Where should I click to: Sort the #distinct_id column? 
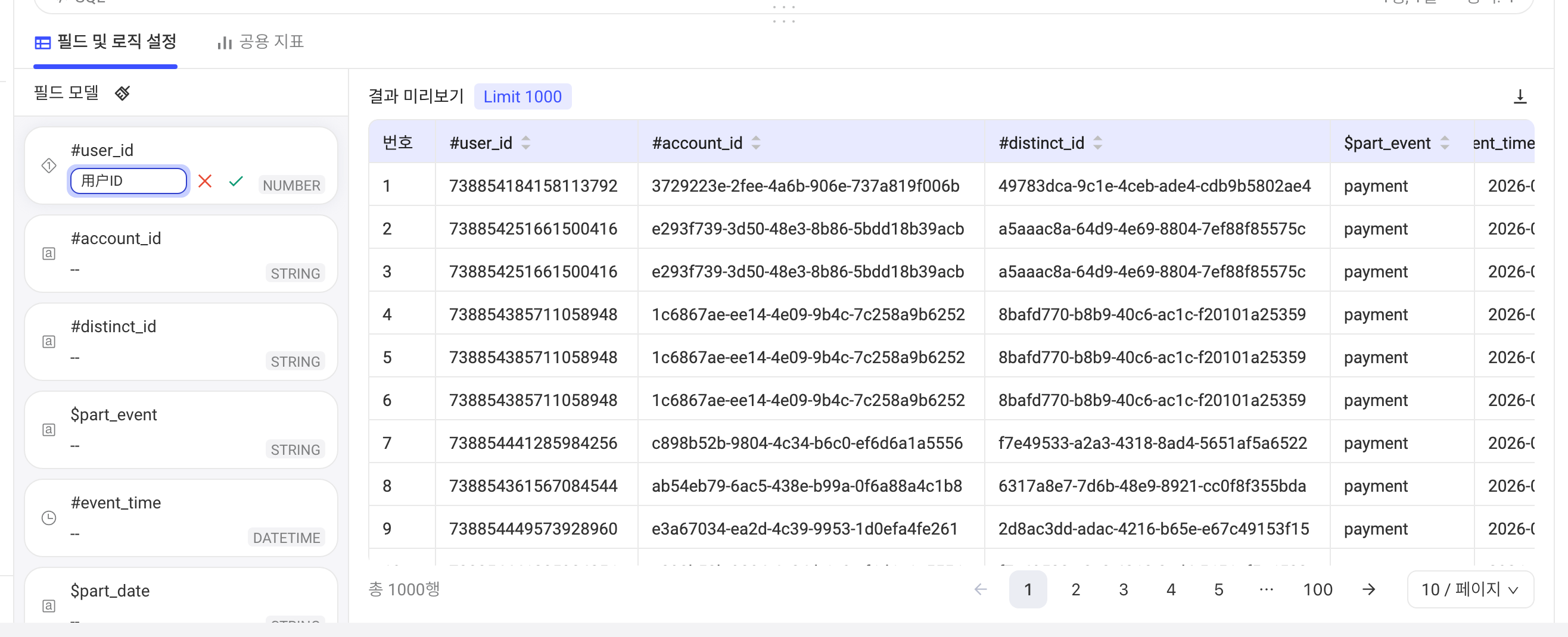pyautogui.click(x=1097, y=143)
